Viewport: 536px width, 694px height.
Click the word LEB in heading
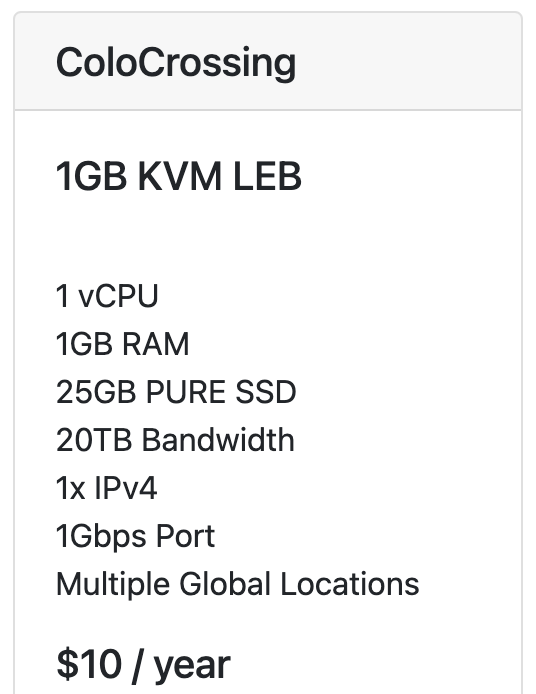point(267,176)
